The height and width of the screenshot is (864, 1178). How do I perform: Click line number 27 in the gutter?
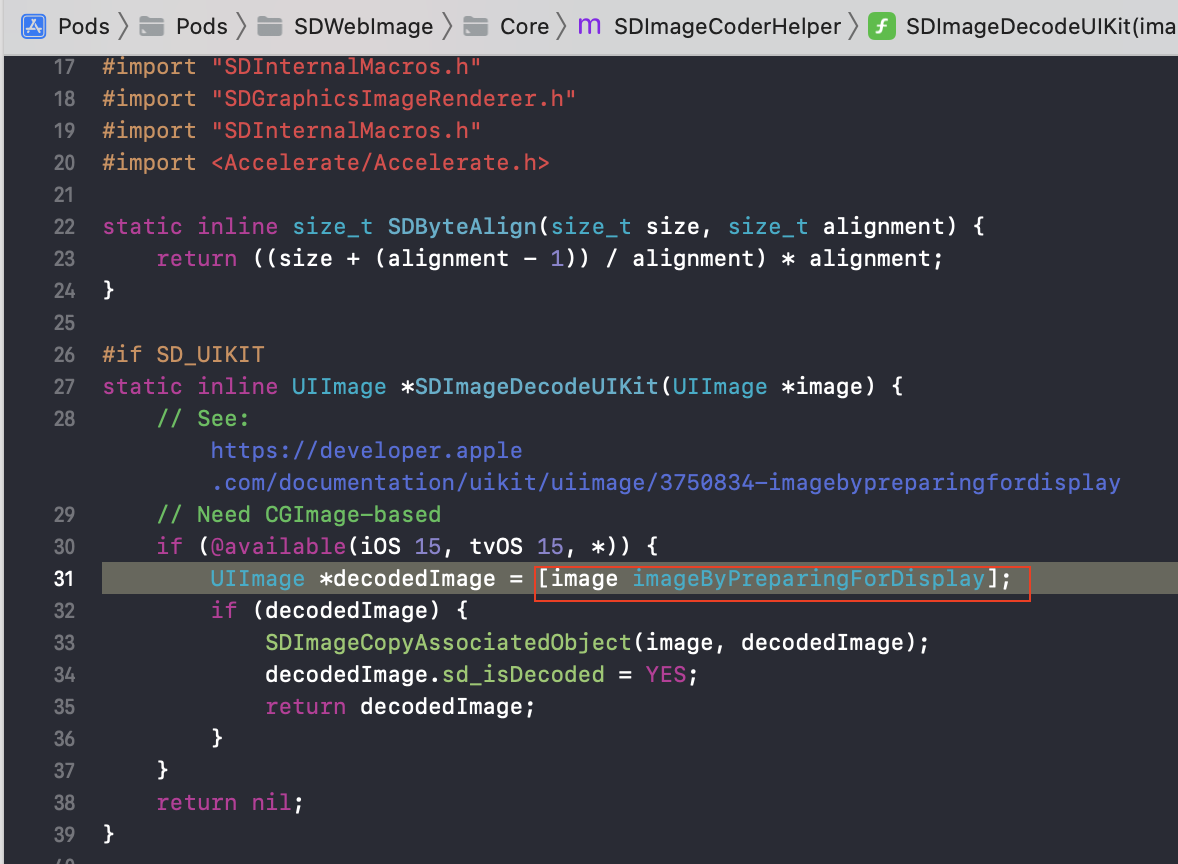pyautogui.click(x=64, y=387)
